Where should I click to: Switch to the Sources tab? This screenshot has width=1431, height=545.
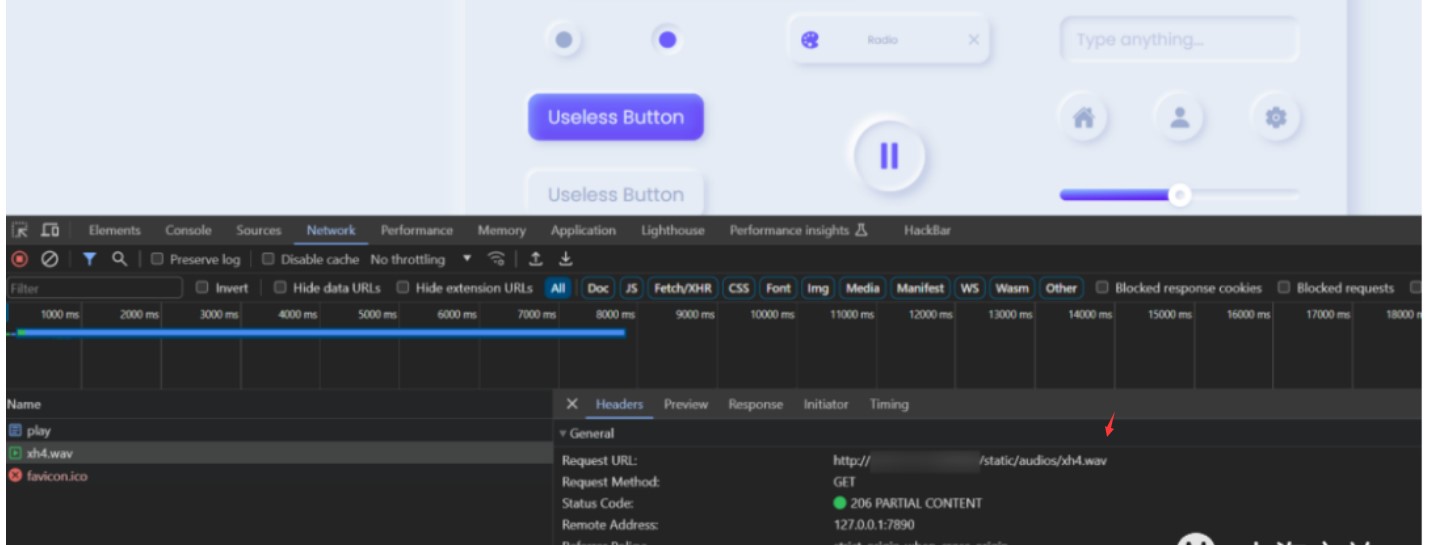tap(259, 230)
